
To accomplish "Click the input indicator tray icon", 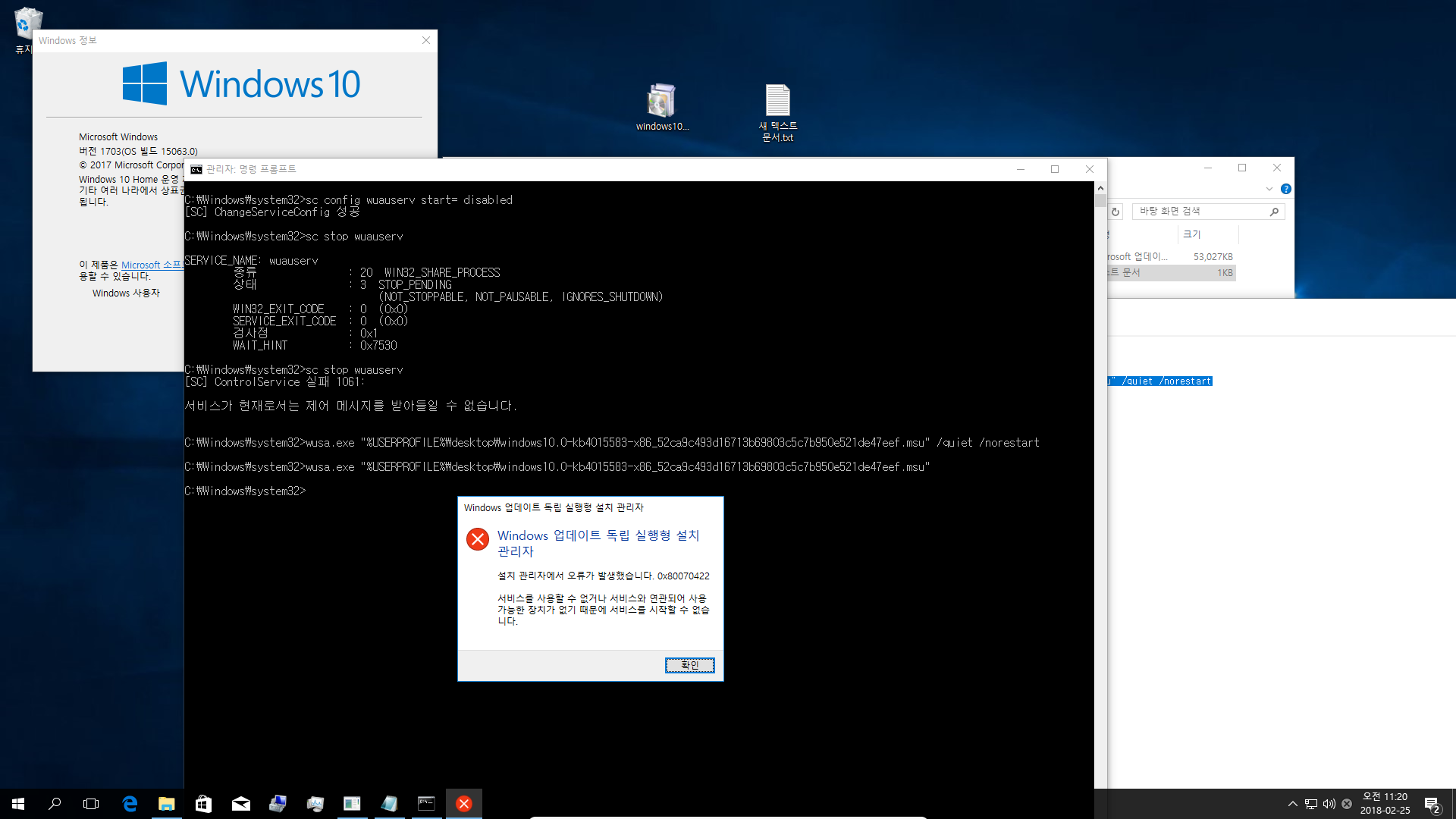I will [x=1347, y=804].
